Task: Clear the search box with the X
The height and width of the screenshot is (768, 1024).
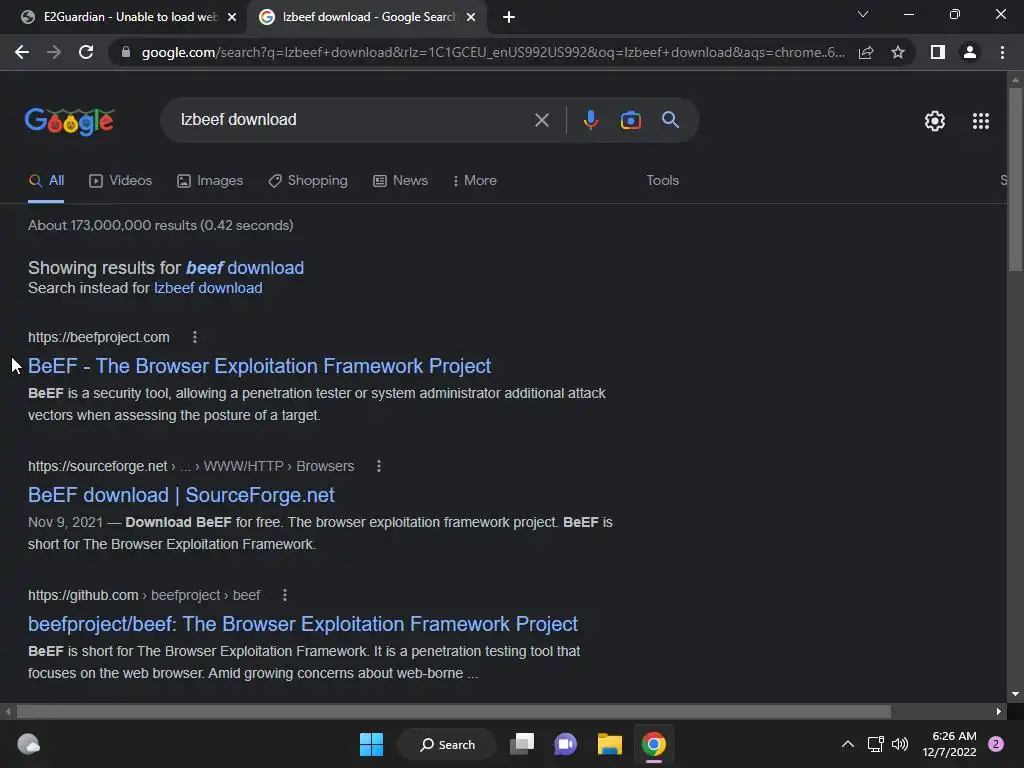Action: click(541, 120)
